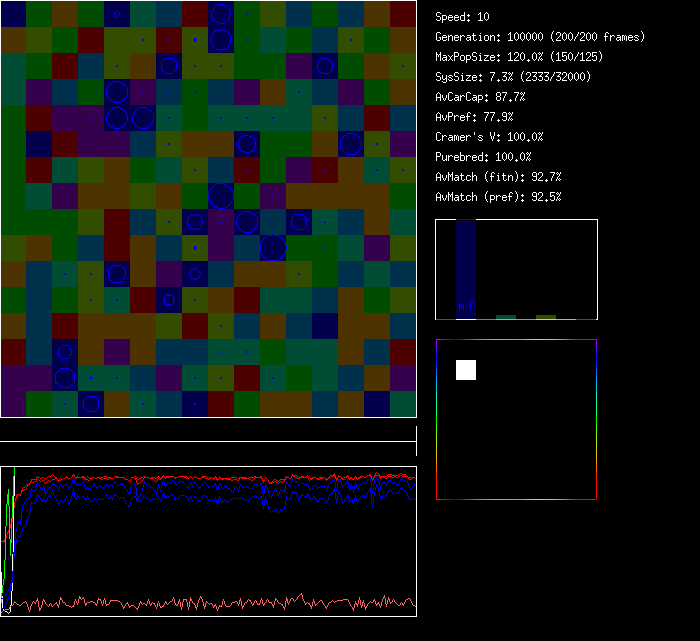Select the top-left dark blue grid cell
700x641 pixels.
[13, 13]
